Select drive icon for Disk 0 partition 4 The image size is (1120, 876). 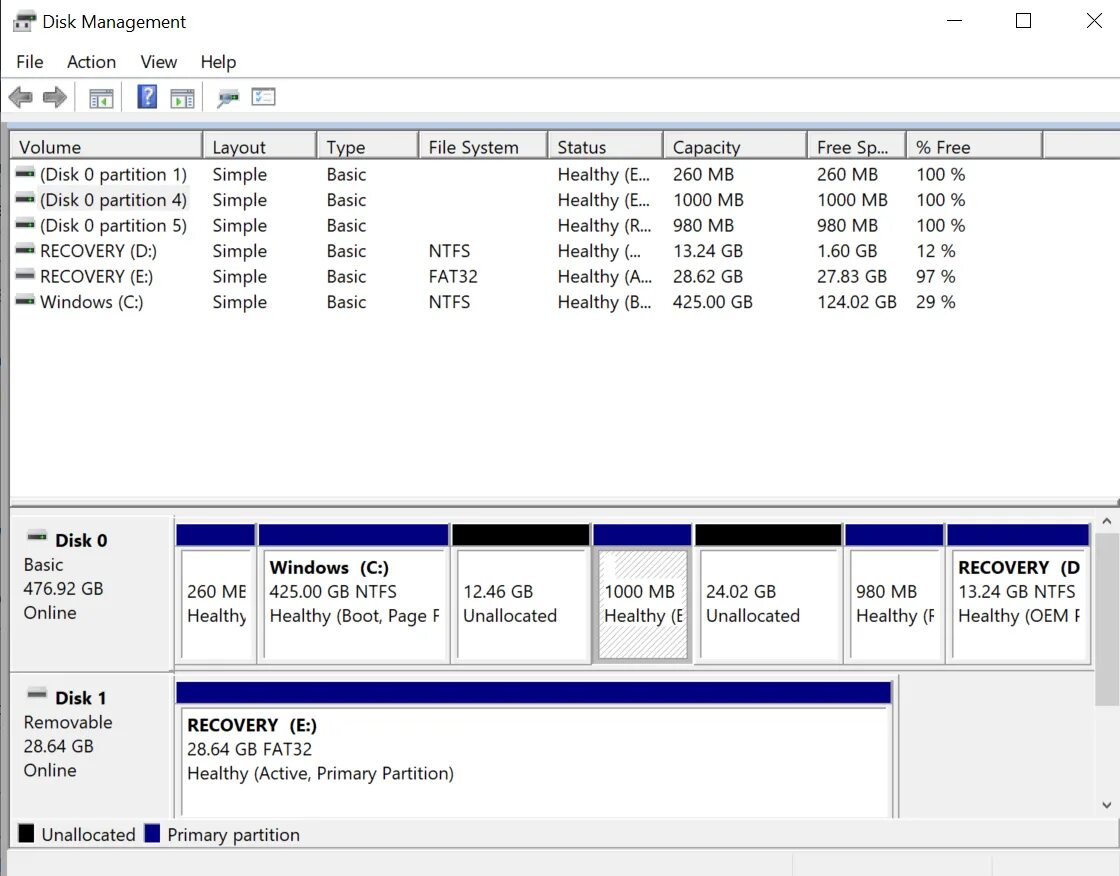[x=25, y=199]
